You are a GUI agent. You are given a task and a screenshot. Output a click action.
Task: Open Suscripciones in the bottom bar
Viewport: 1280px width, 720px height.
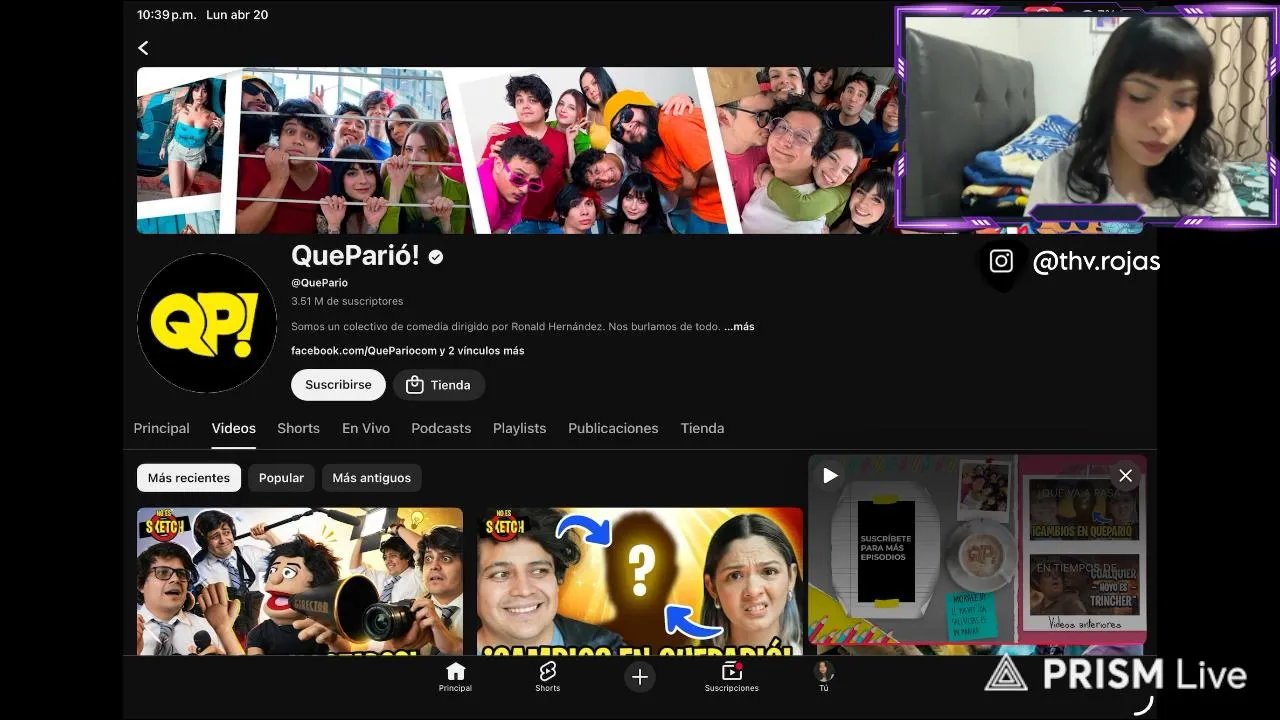(x=731, y=677)
